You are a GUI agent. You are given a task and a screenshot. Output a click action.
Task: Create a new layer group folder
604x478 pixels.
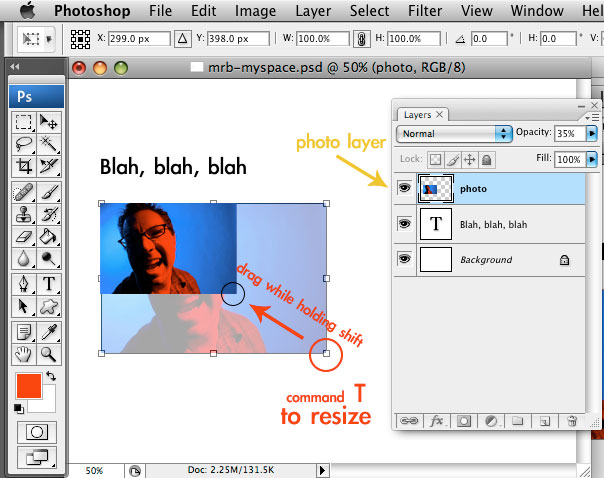[x=517, y=421]
